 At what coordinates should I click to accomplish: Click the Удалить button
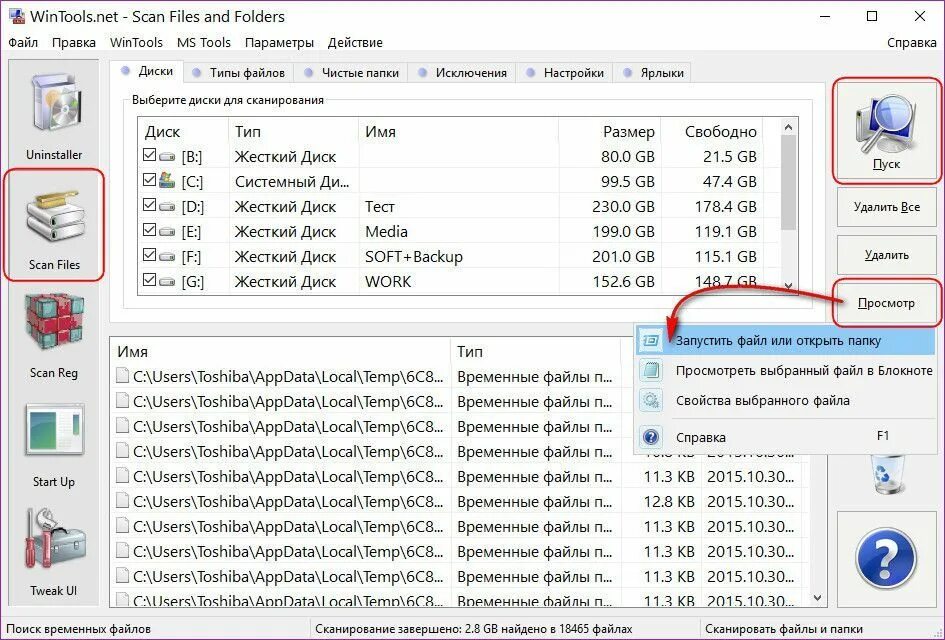click(886, 255)
